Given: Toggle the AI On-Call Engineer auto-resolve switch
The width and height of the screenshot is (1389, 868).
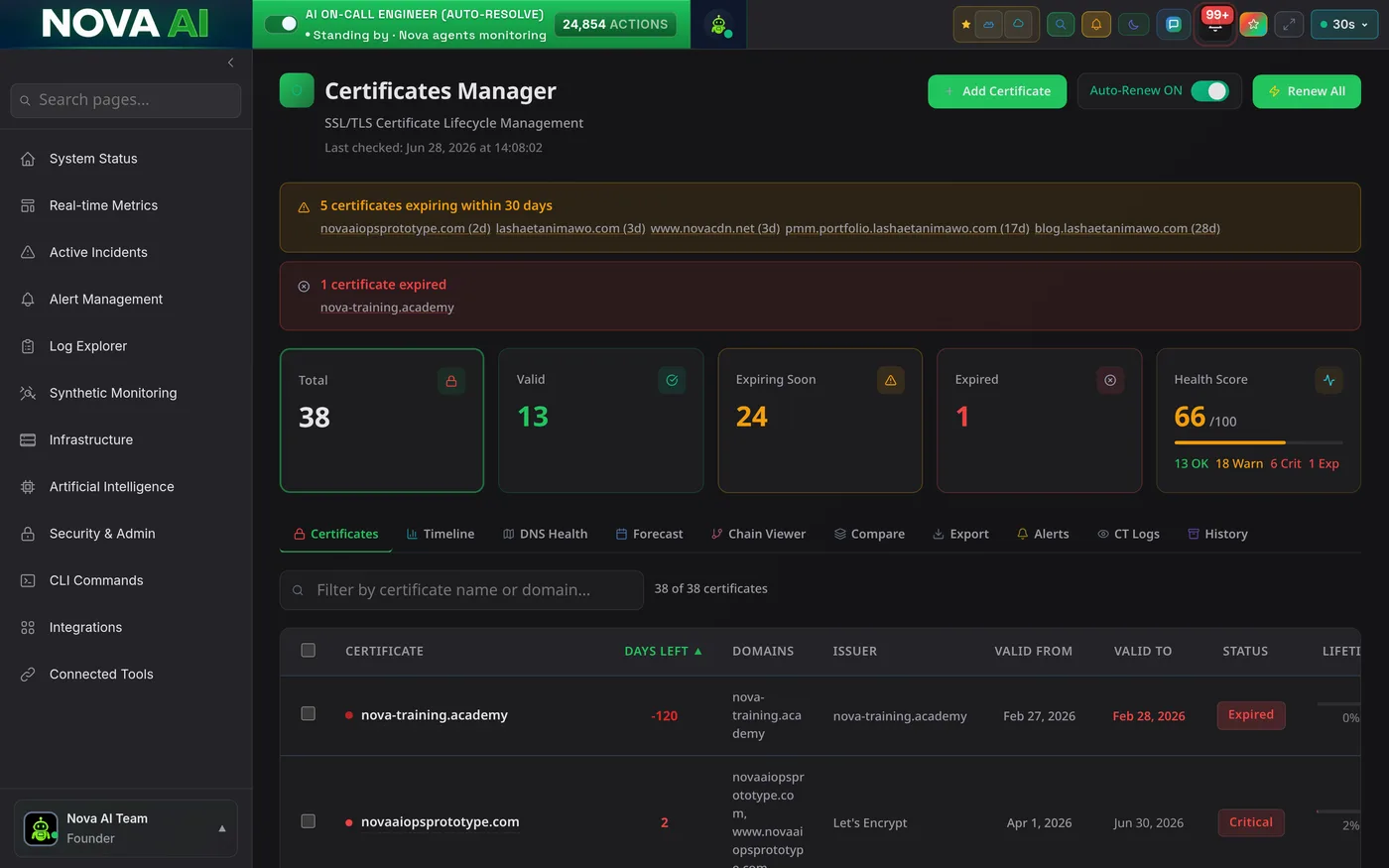Looking at the screenshot, I should [x=282, y=24].
